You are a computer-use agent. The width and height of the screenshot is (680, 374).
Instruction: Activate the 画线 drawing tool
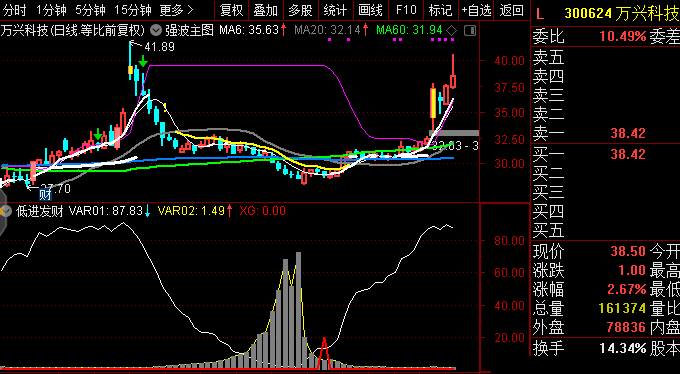point(370,10)
